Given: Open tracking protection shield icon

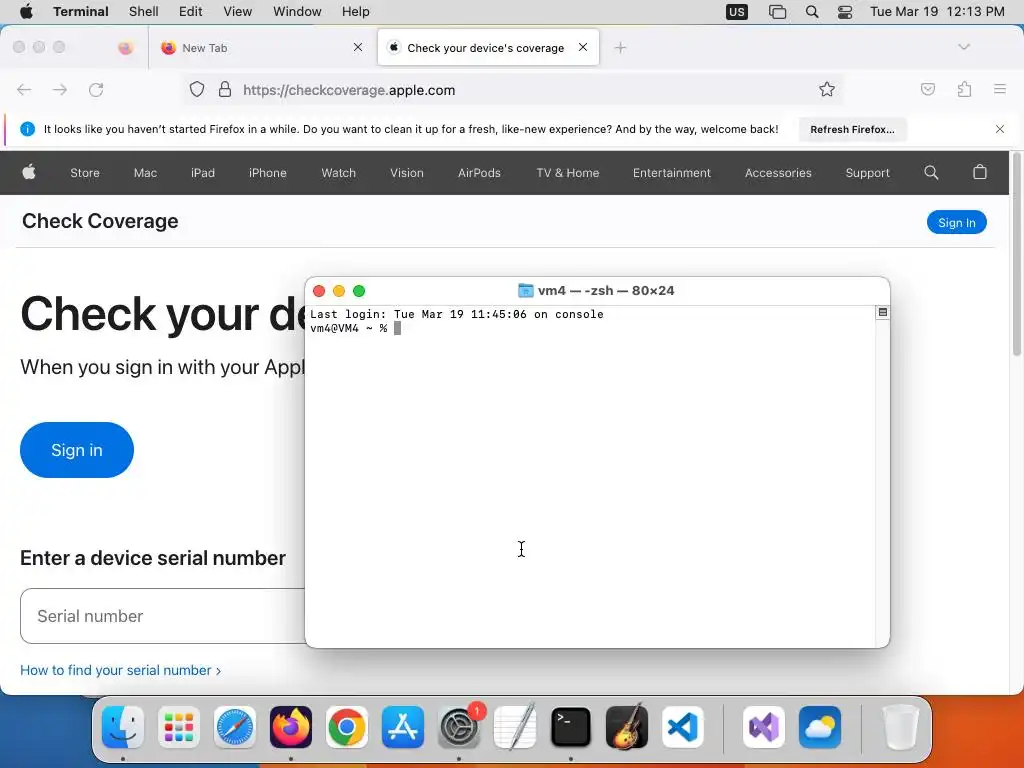Looking at the screenshot, I should point(197,89).
